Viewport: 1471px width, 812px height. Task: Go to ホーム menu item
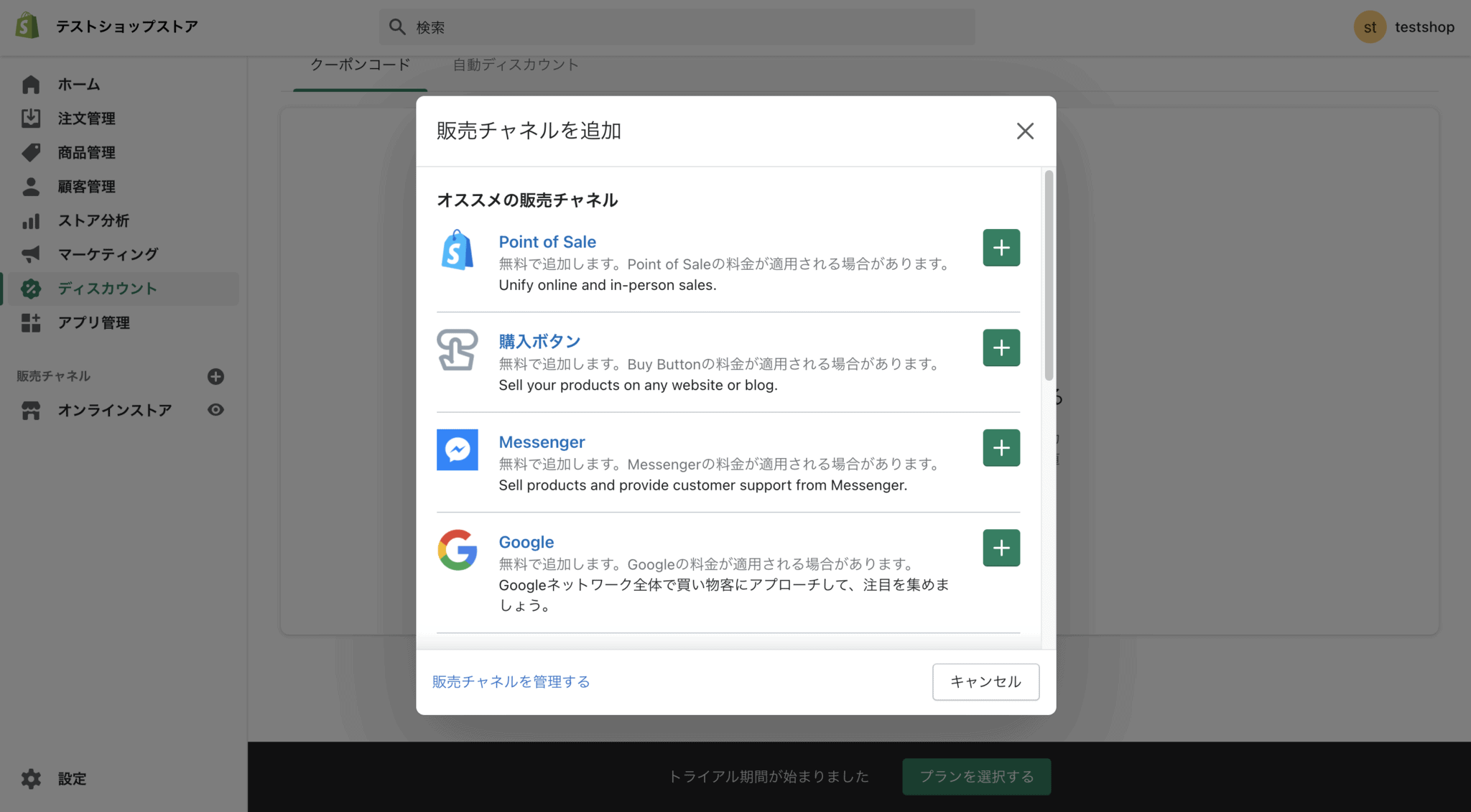[x=79, y=85]
